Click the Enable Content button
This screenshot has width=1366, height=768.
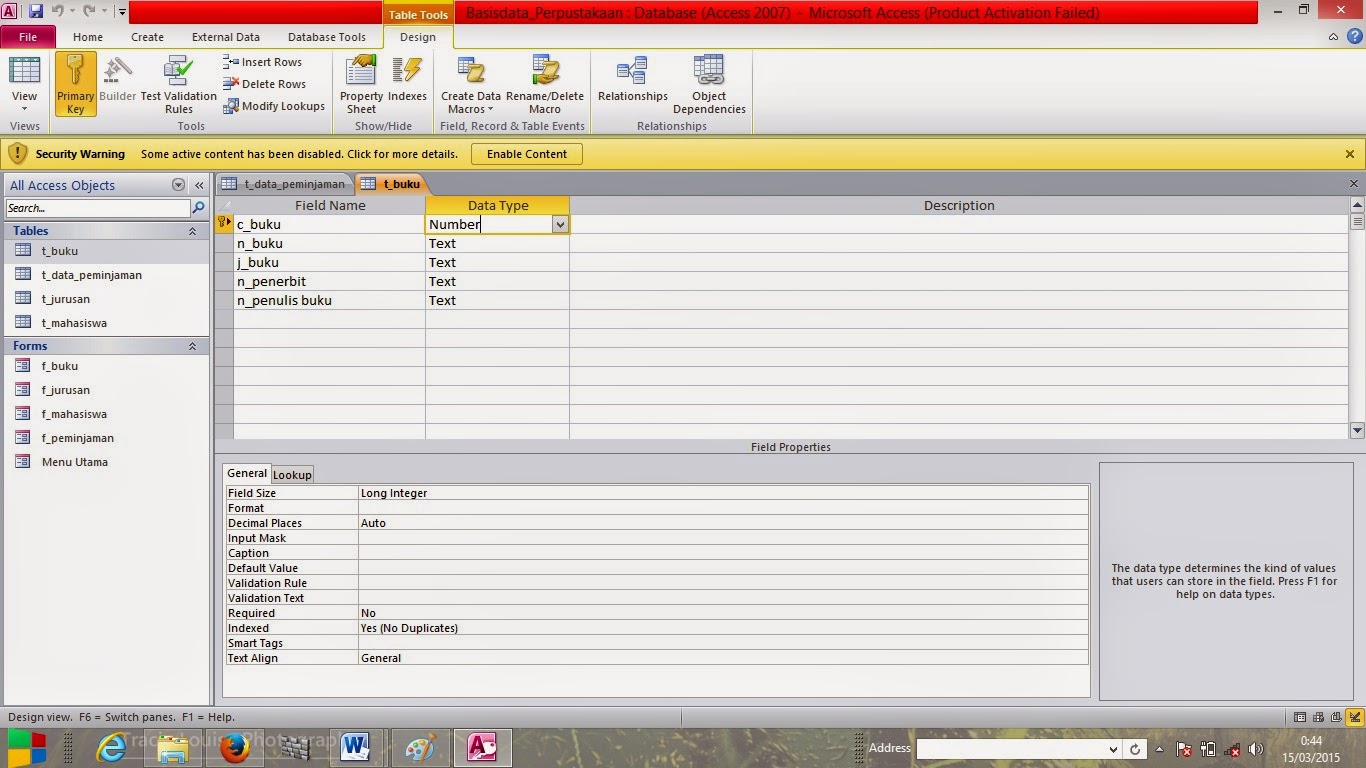(x=526, y=154)
